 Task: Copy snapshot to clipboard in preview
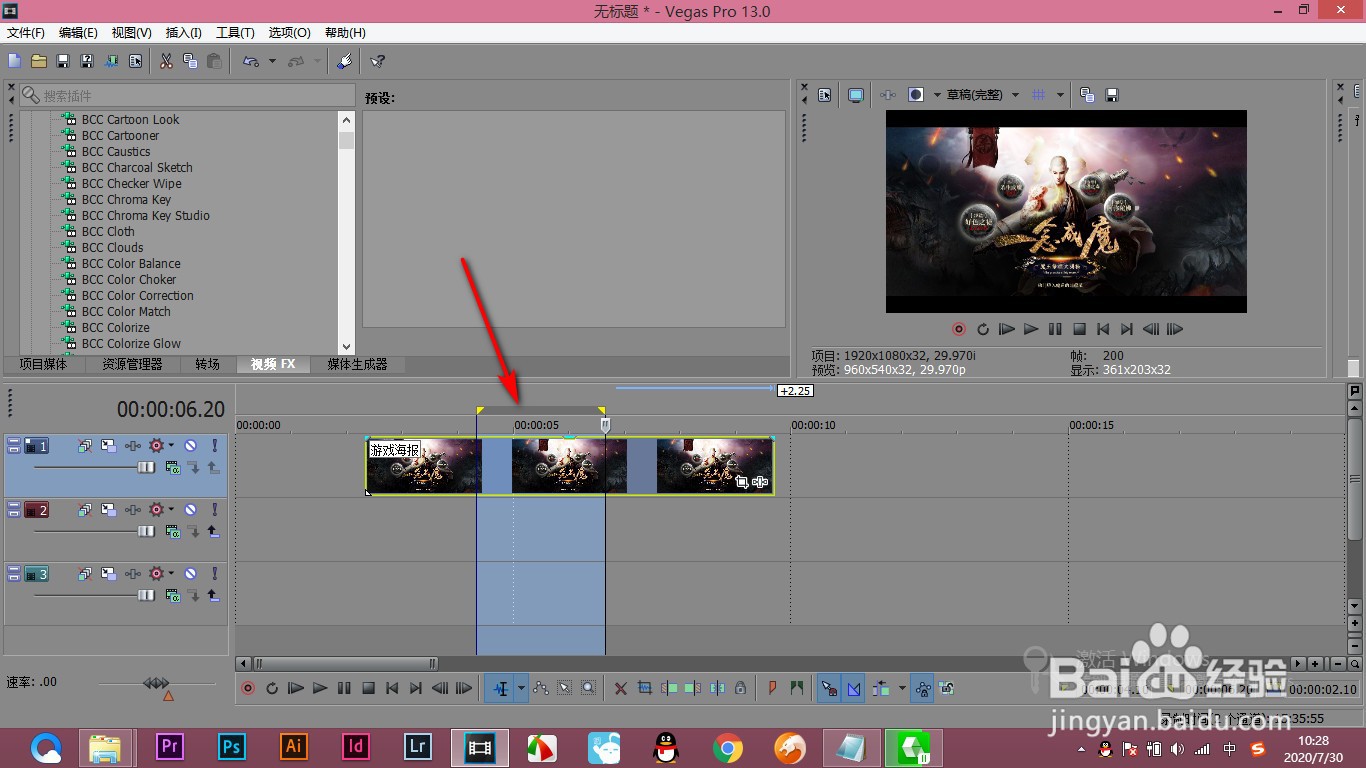pos(1087,95)
